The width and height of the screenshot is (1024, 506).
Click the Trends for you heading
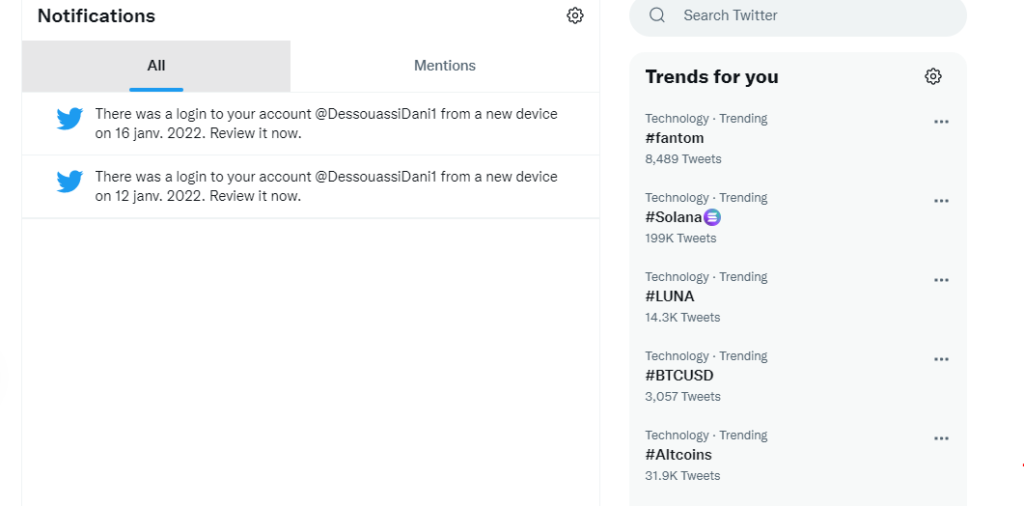point(712,77)
